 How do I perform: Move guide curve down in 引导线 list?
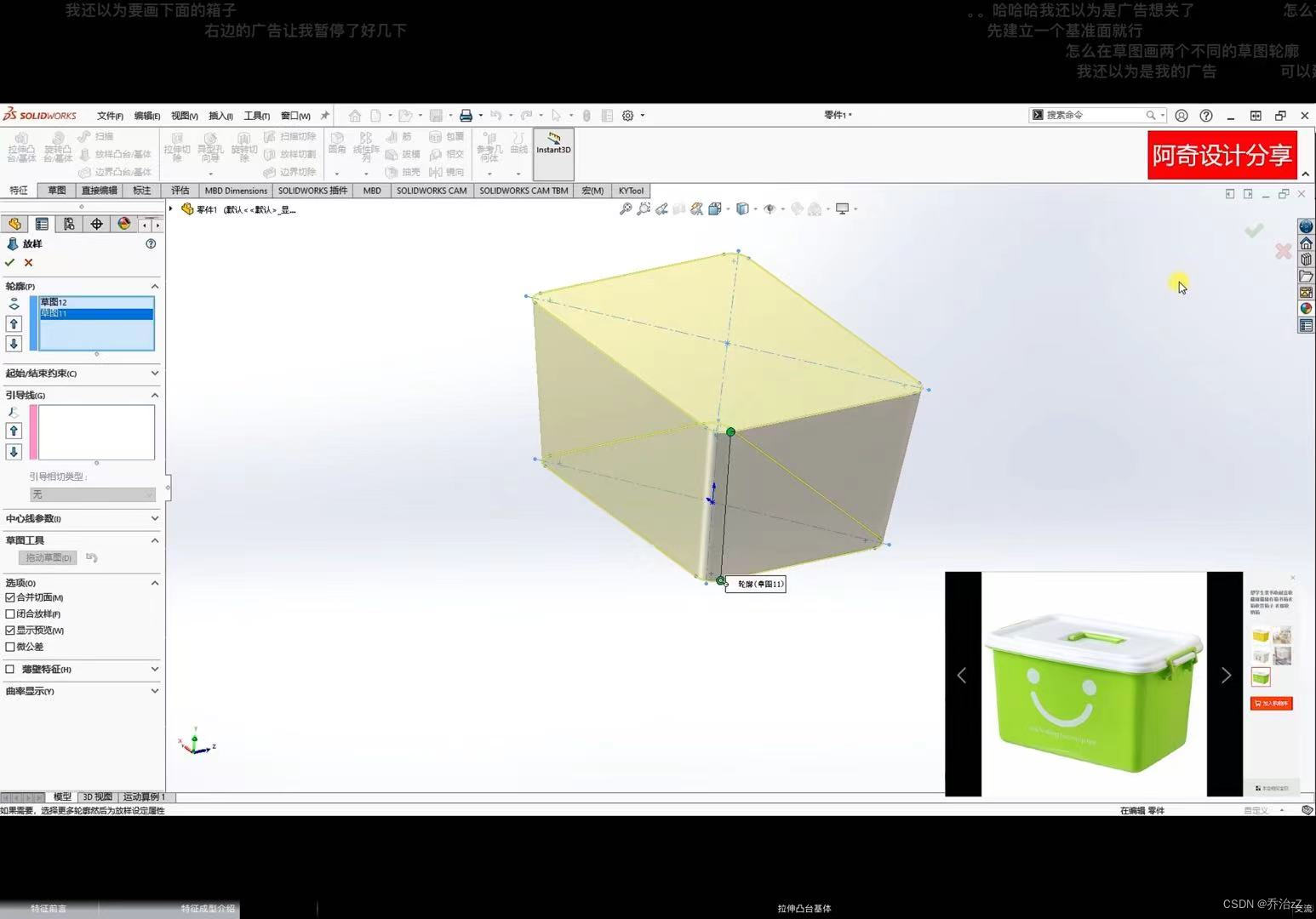14,452
